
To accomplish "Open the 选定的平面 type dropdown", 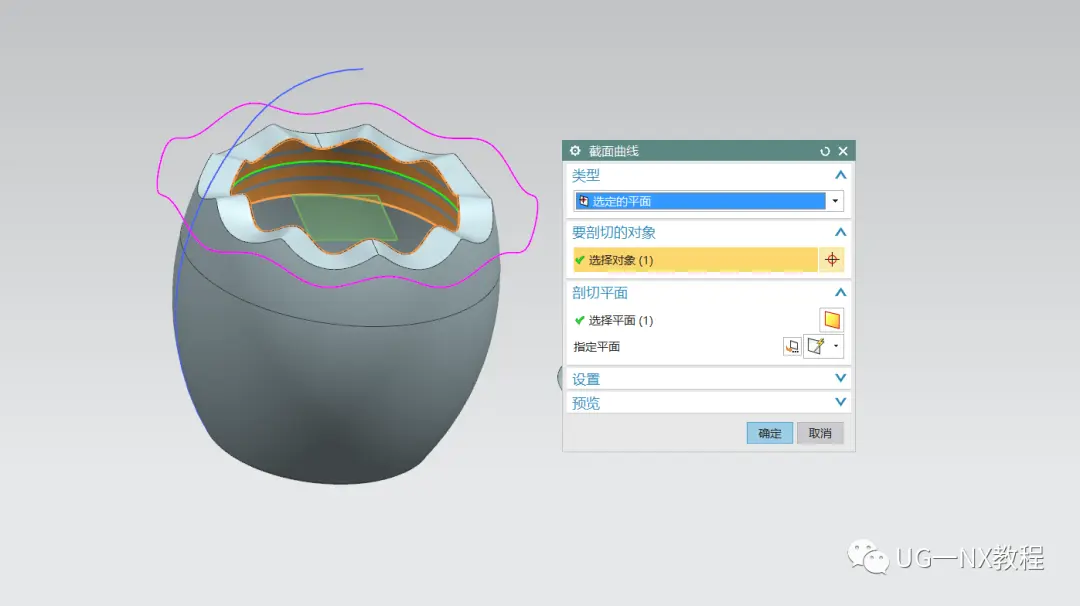I will (x=835, y=201).
